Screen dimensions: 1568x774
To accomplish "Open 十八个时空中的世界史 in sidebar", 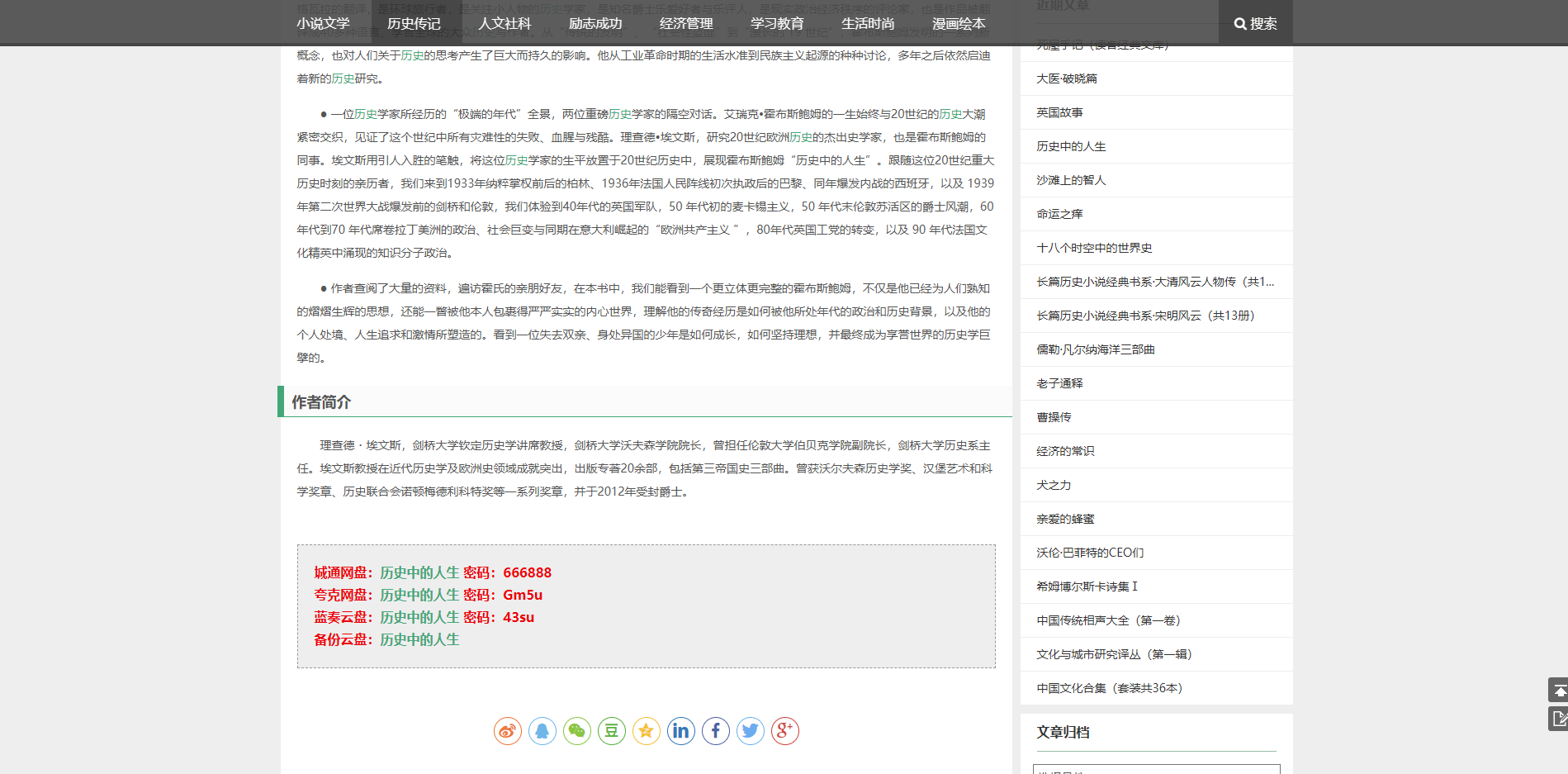I will 1094,248.
